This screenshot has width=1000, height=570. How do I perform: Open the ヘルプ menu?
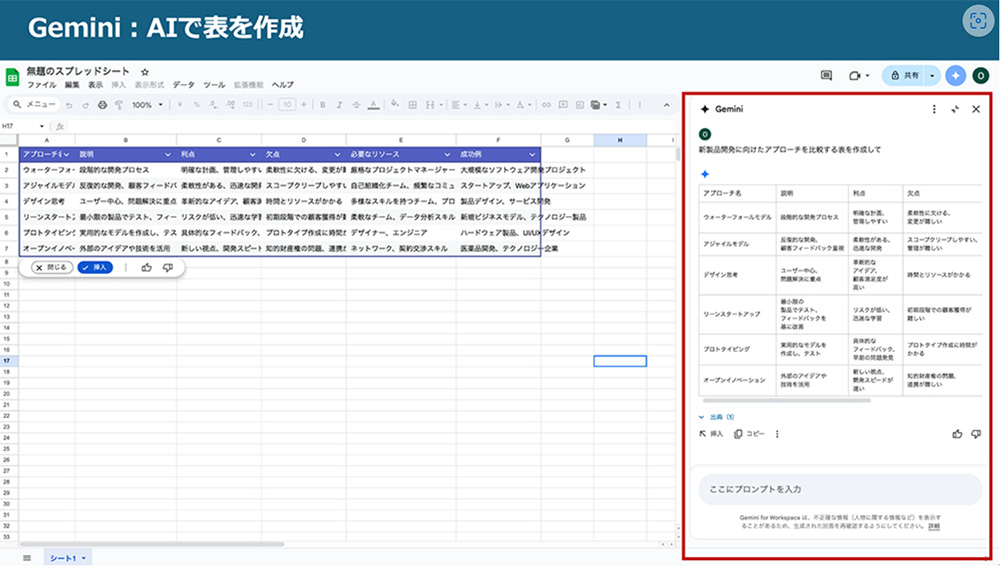[283, 85]
